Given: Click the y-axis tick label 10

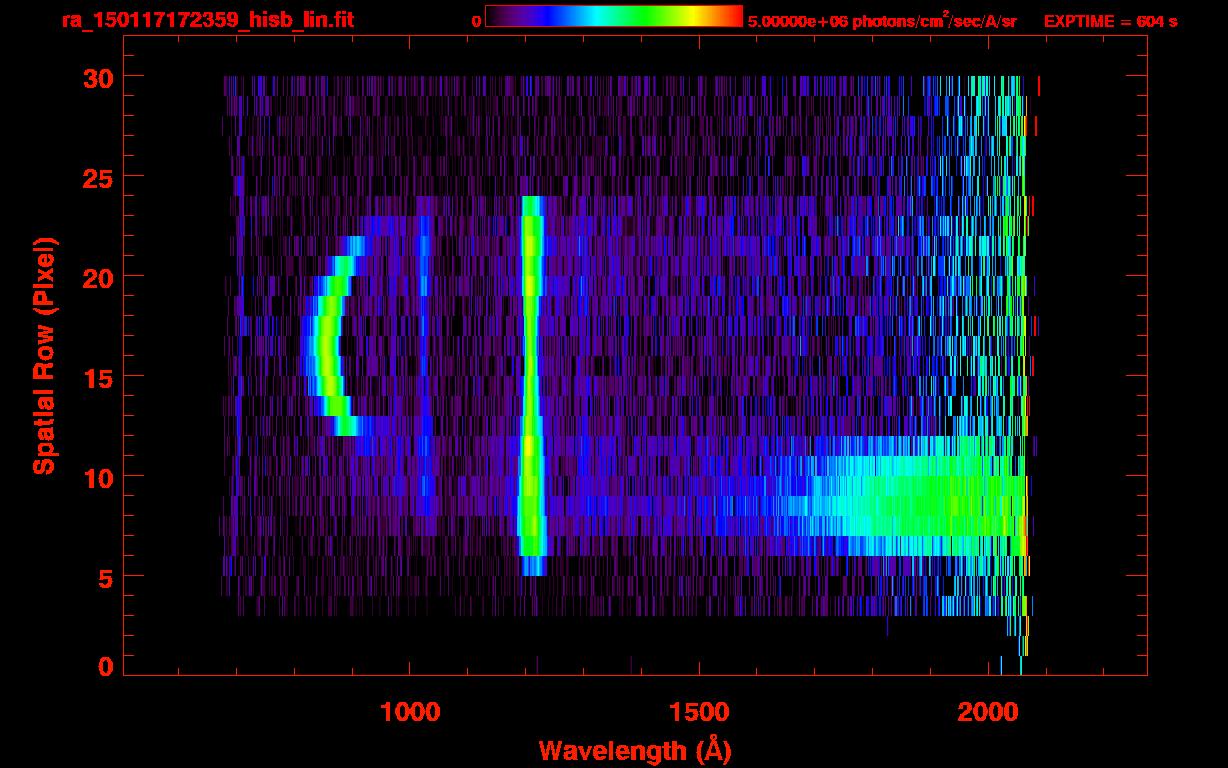Looking at the screenshot, I should [96, 477].
